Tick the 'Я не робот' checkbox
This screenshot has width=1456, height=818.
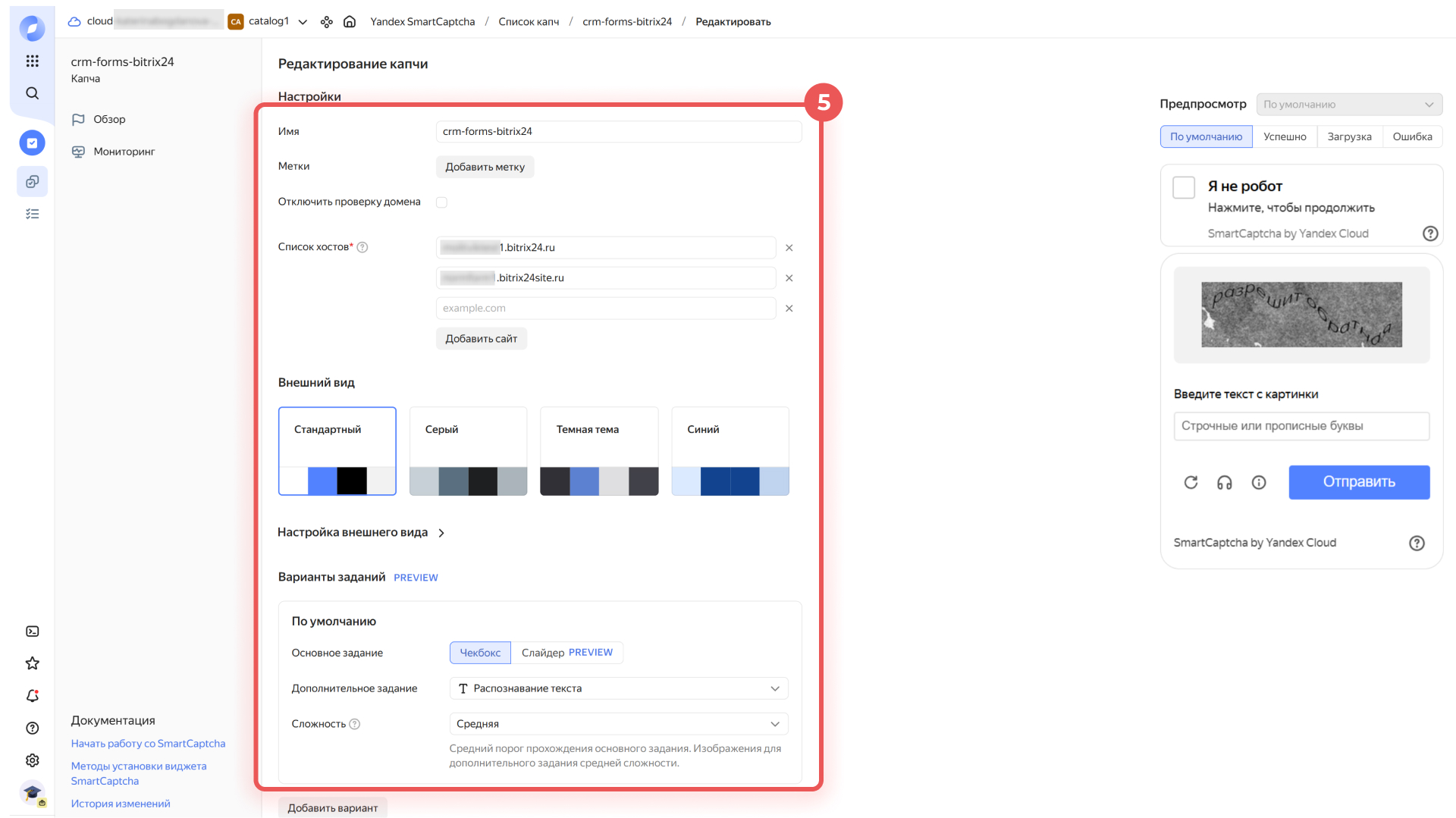(1183, 187)
